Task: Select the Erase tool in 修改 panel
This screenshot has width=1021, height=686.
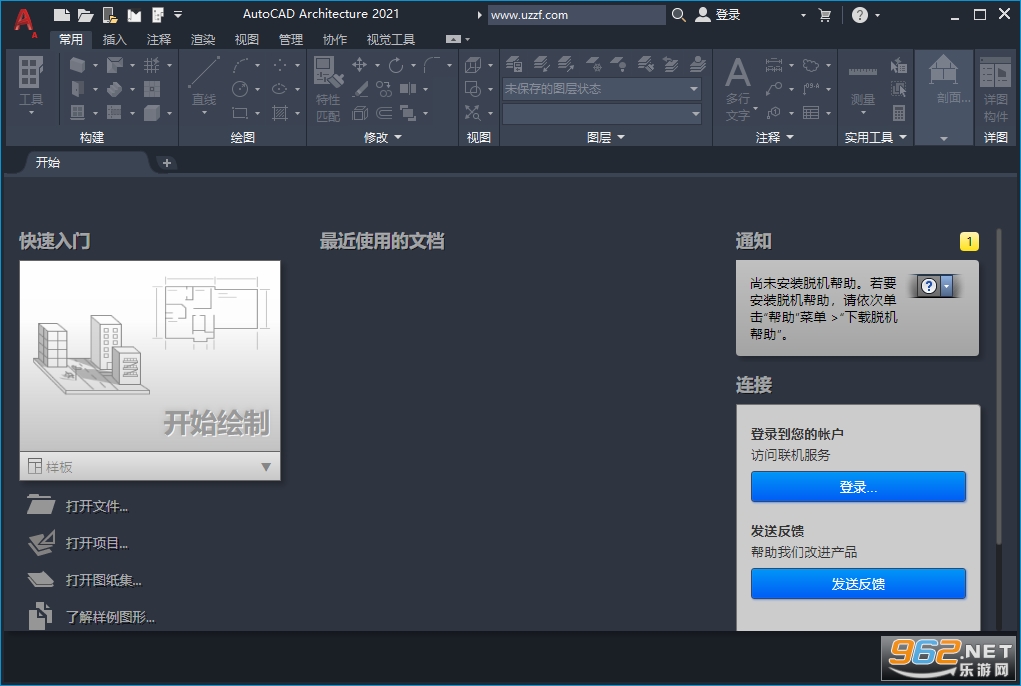Action: pyautogui.click(x=360, y=89)
